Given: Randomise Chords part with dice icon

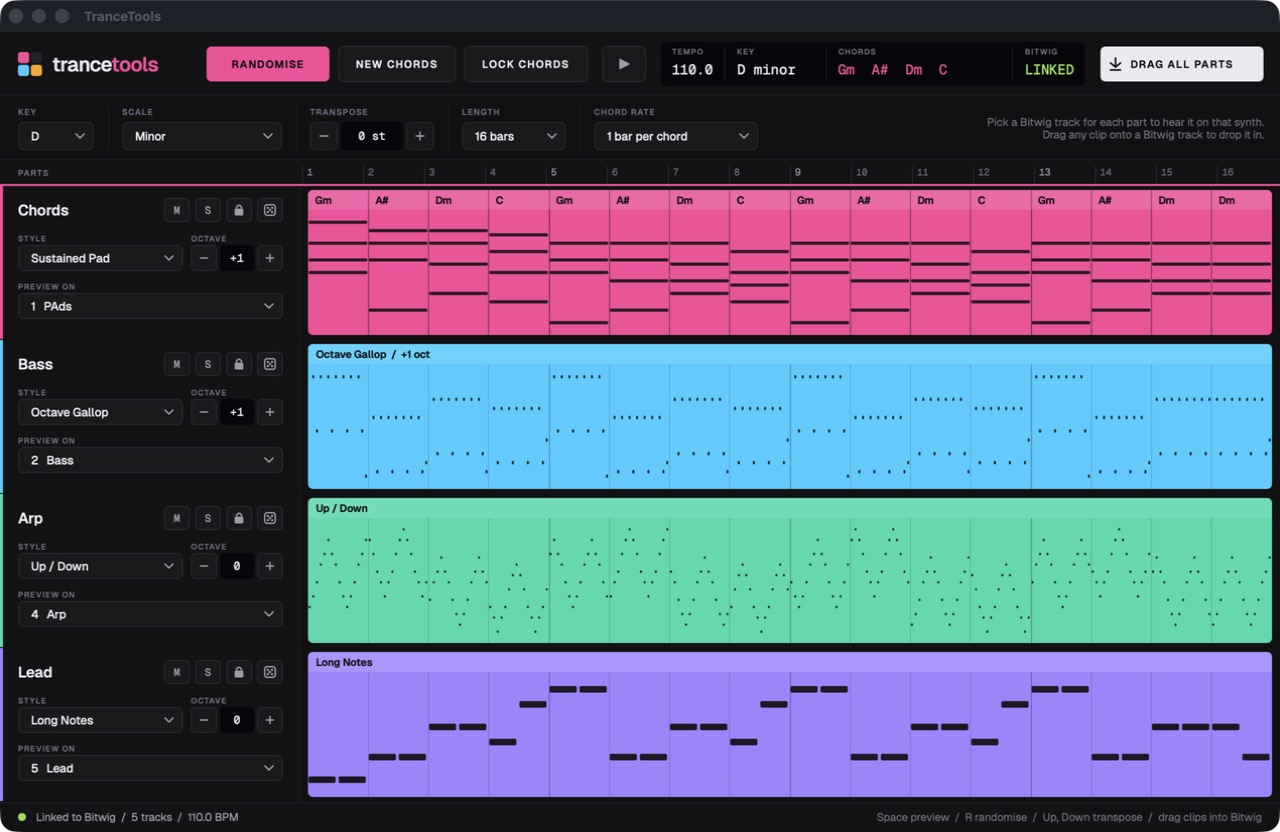Looking at the screenshot, I should tap(270, 210).
